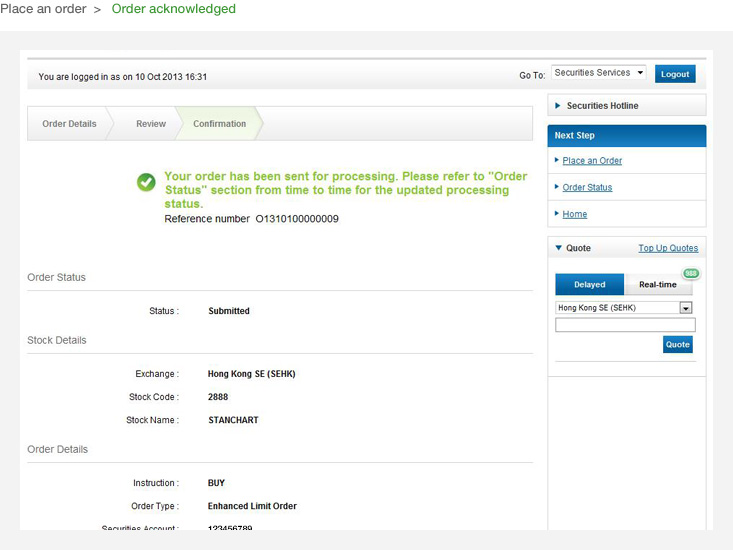Viewport: 733px width, 550px height.
Task: Collapse the Quote panel triangle
Action: coord(558,248)
